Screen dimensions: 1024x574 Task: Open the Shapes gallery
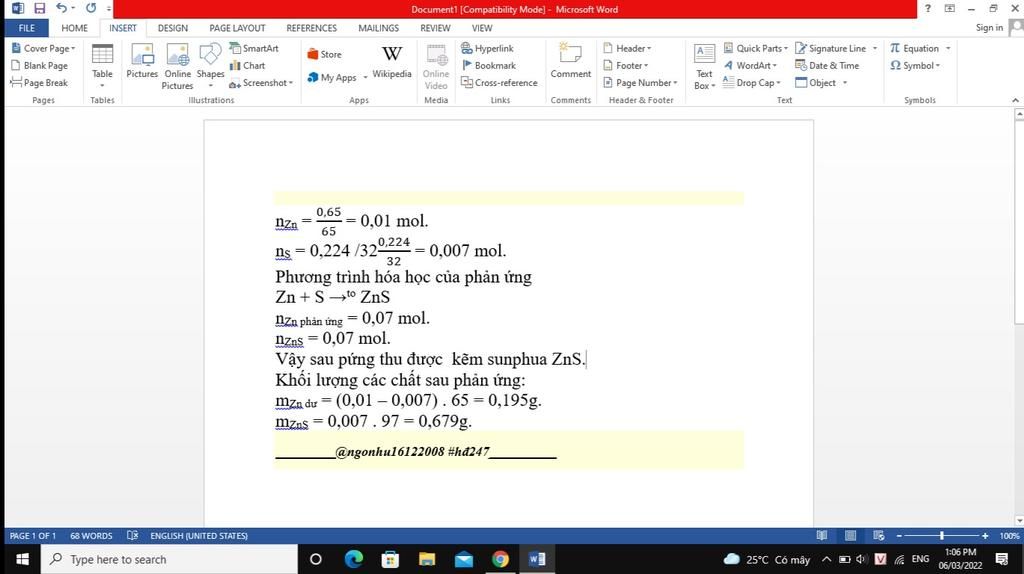(x=210, y=65)
